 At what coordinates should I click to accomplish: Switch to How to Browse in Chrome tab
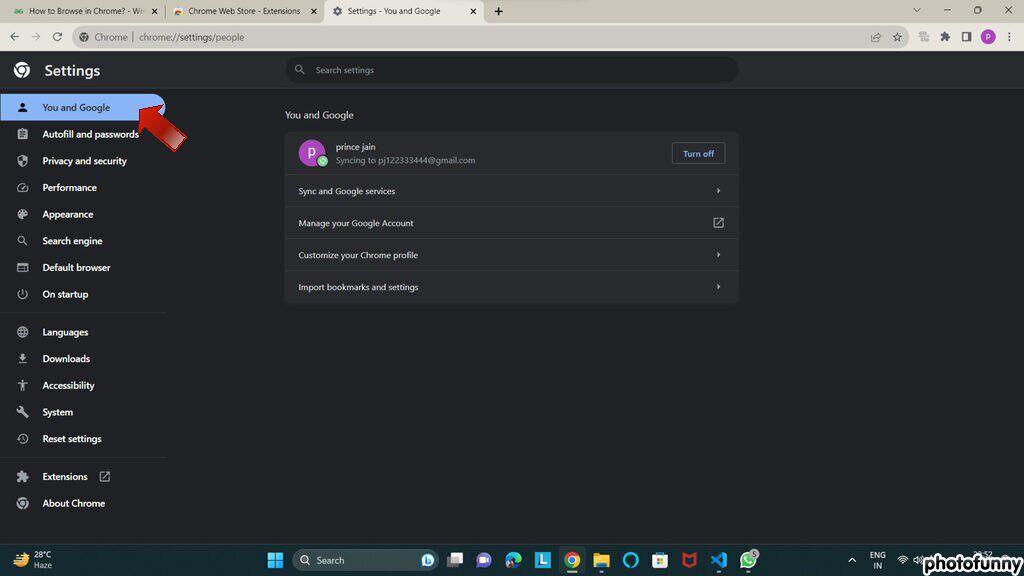point(84,11)
